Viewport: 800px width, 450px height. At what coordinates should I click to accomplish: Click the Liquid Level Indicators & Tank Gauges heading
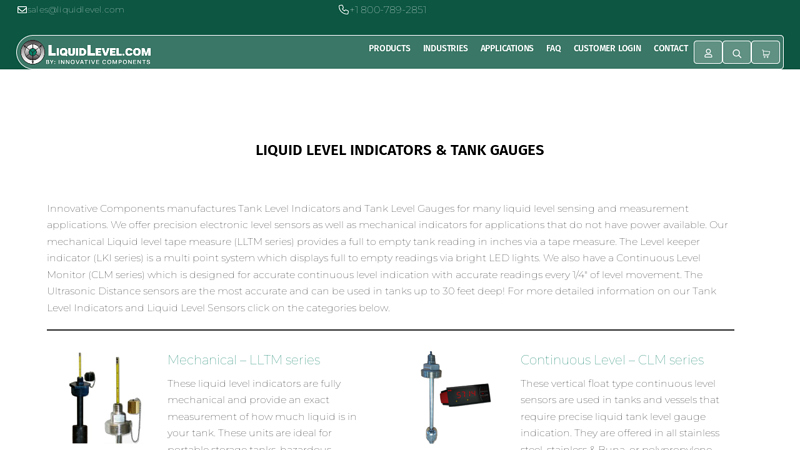(400, 150)
